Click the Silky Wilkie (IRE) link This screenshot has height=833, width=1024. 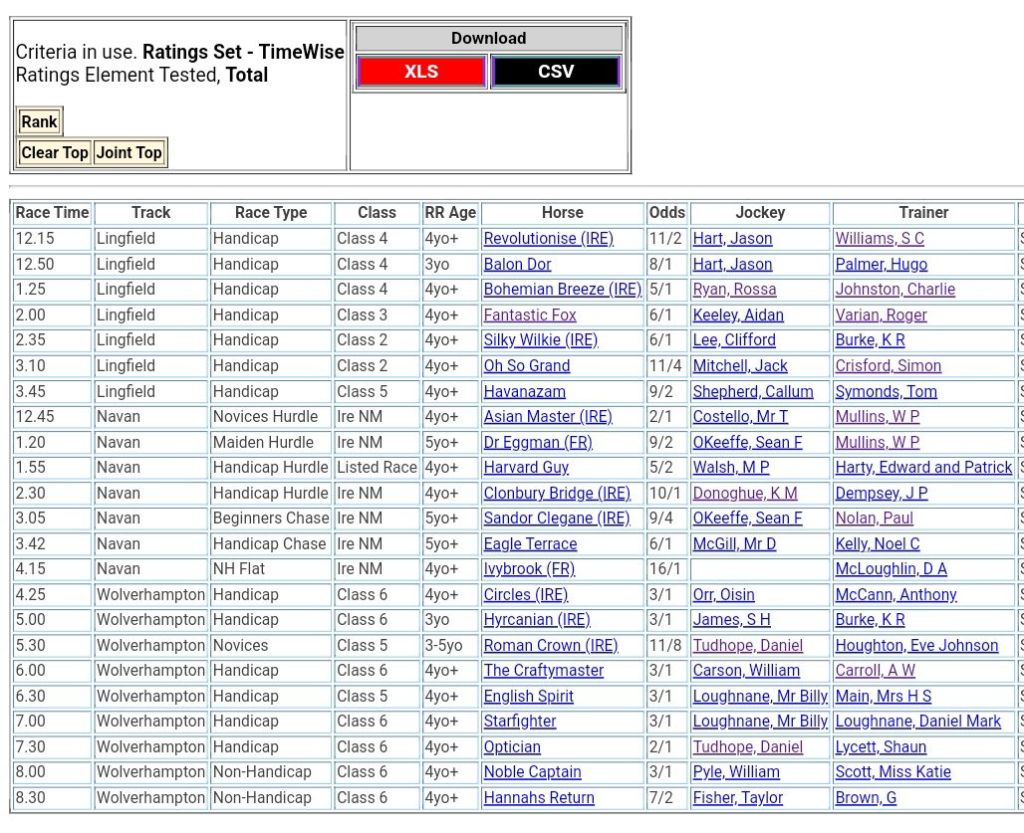[540, 340]
